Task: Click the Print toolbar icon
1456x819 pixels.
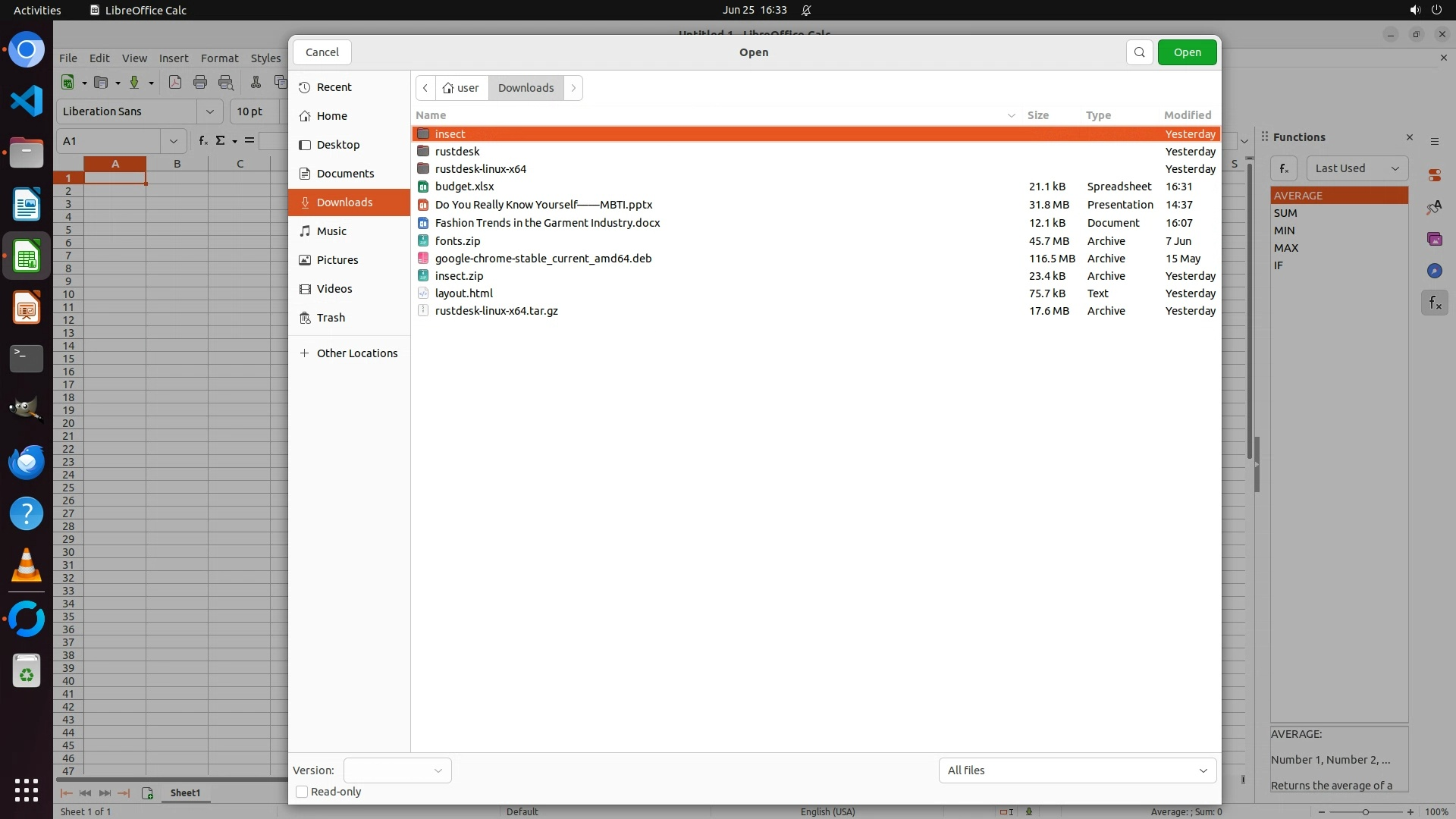Action: pyautogui.click(x=200, y=83)
